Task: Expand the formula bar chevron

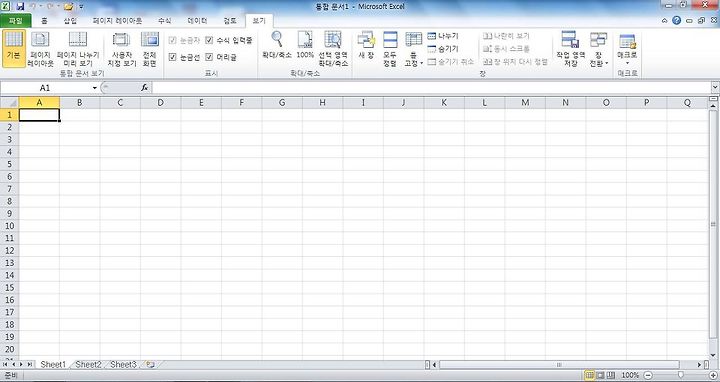Action: tap(714, 87)
